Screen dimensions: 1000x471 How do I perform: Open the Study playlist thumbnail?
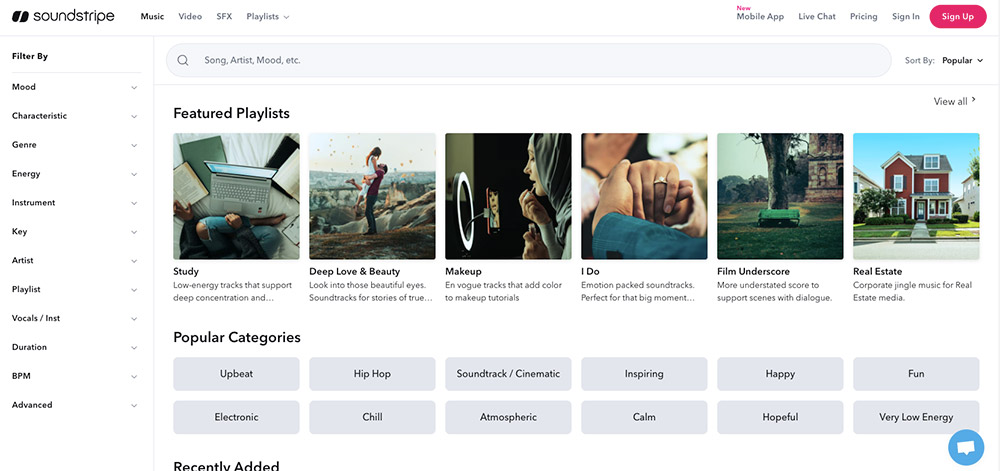[237, 196]
